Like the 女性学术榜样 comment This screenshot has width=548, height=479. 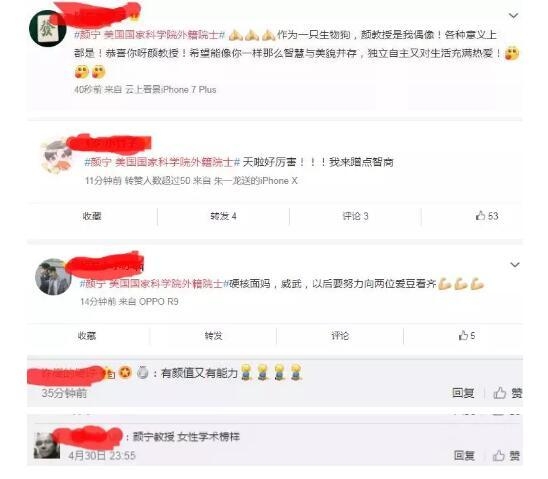coord(506,456)
